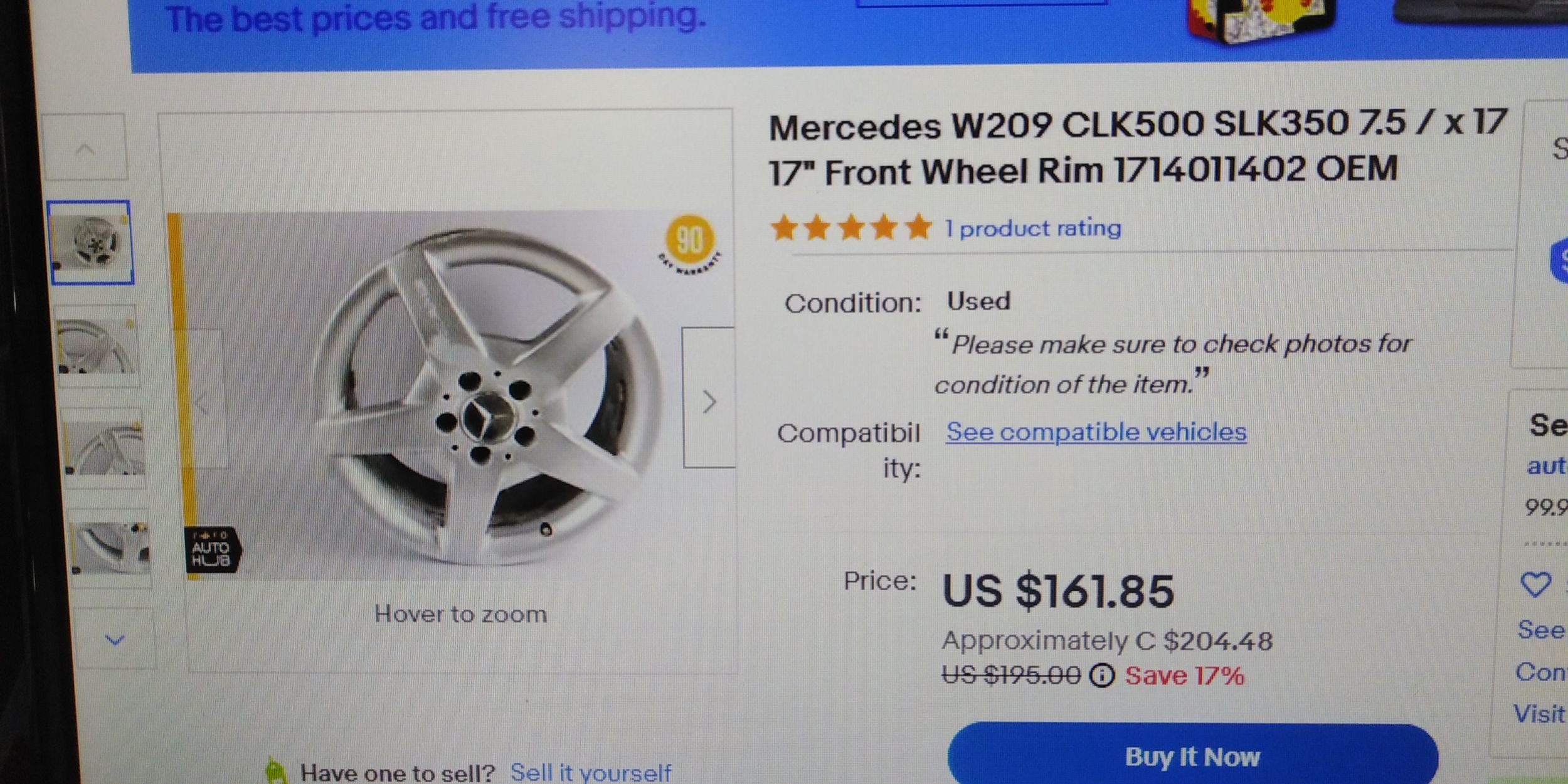Click the next image arrow on photo
1568x784 pixels.
point(709,398)
